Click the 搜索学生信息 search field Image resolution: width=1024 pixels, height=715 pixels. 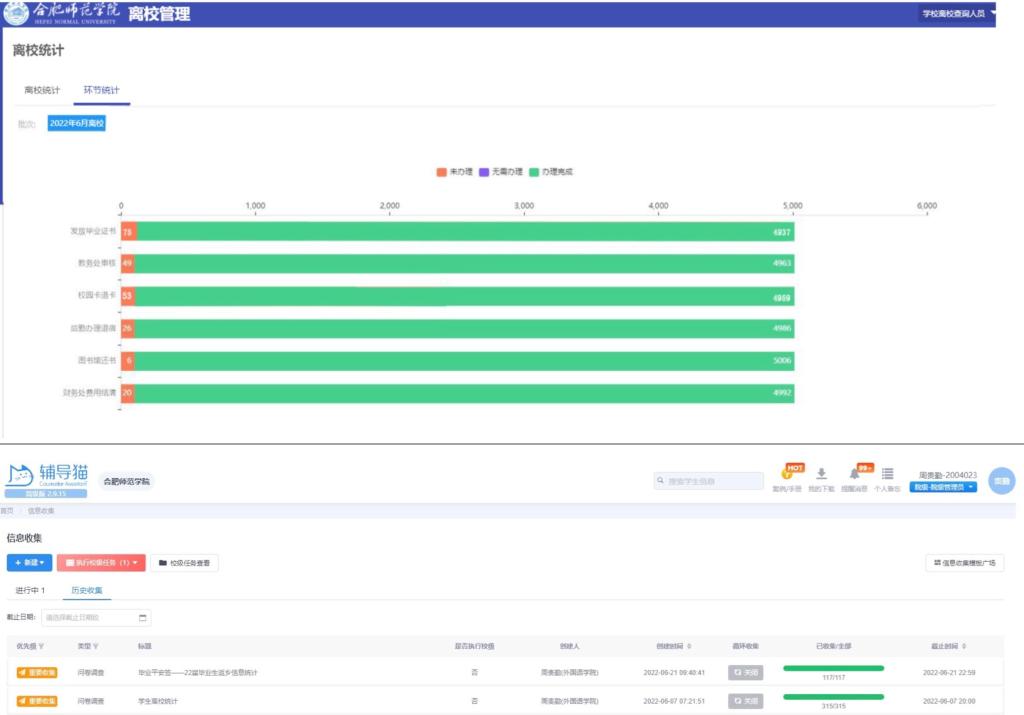pyautogui.click(x=709, y=481)
